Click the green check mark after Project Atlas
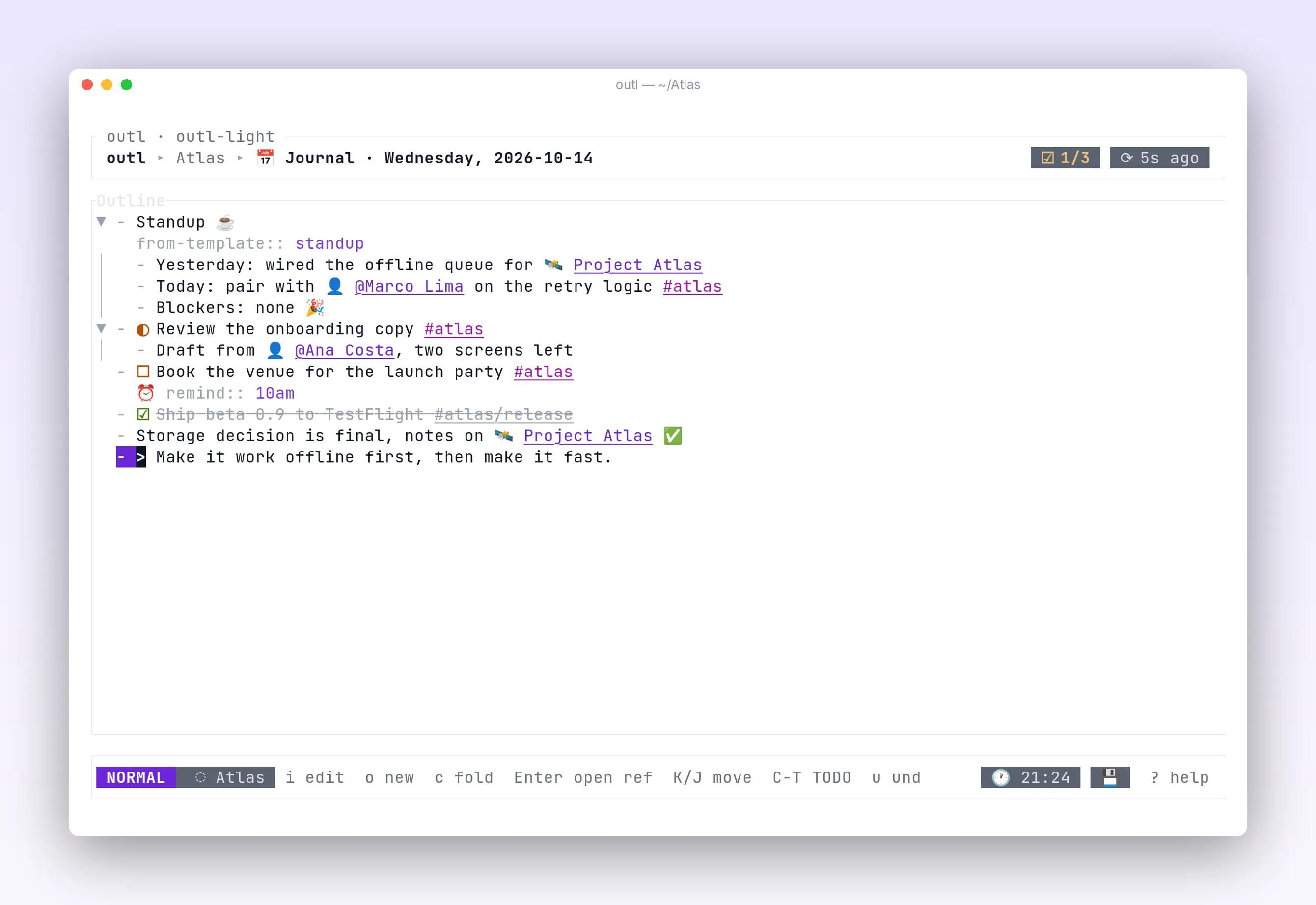The image size is (1316, 905). coord(673,435)
